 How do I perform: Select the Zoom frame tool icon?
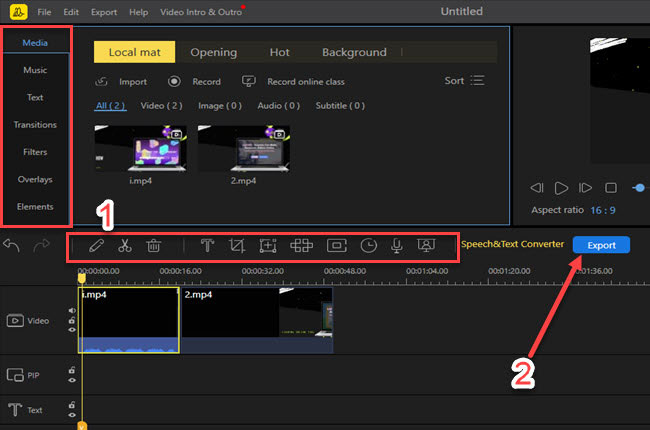(268, 245)
